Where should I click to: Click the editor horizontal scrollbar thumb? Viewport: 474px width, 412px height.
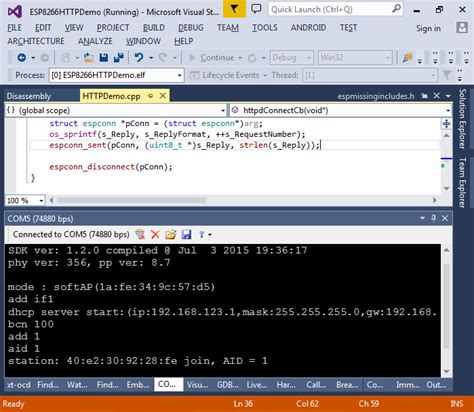coord(132,200)
